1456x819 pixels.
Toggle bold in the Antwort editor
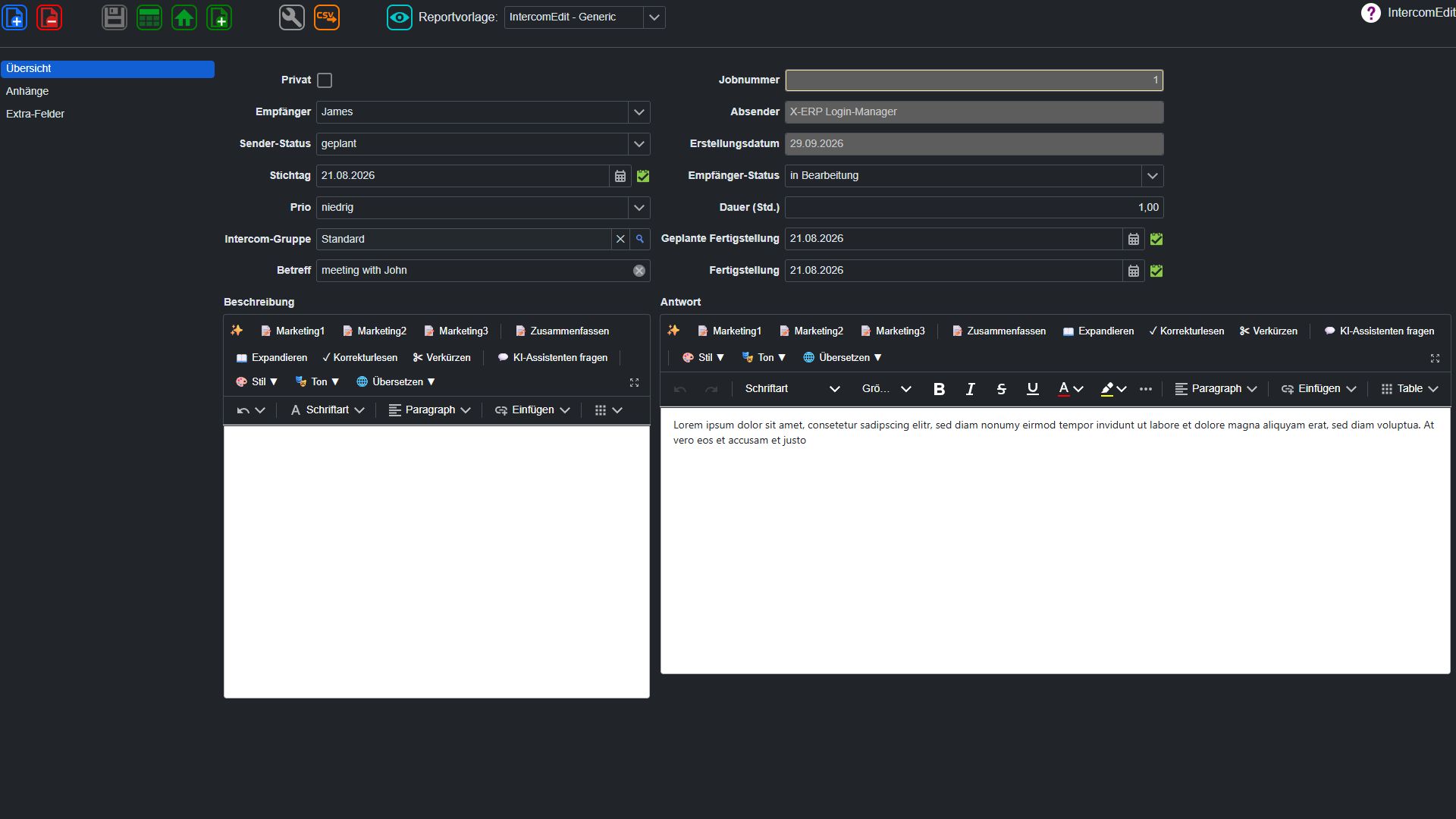pyautogui.click(x=939, y=389)
